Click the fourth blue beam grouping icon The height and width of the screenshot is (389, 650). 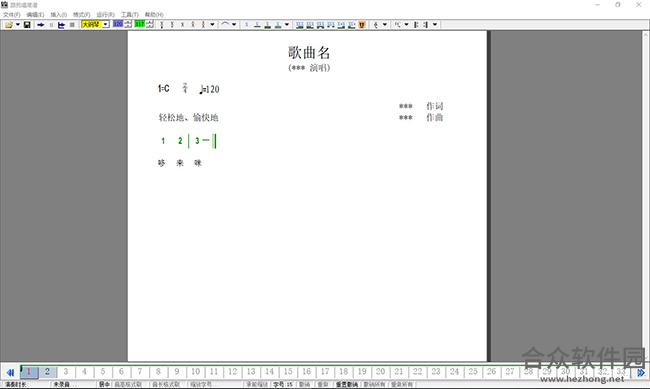[x=331, y=25]
